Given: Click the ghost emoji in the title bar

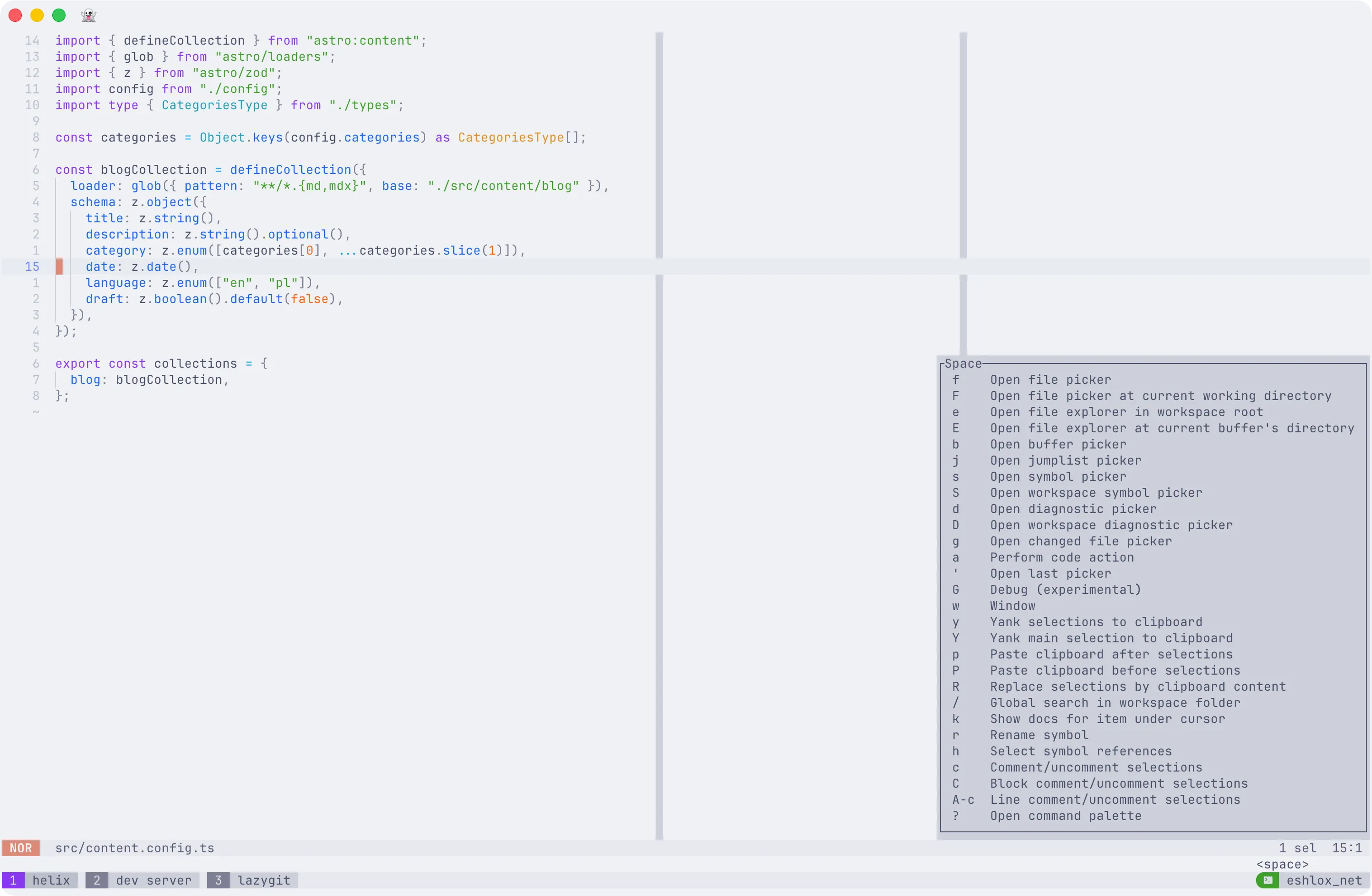Looking at the screenshot, I should click(87, 16).
